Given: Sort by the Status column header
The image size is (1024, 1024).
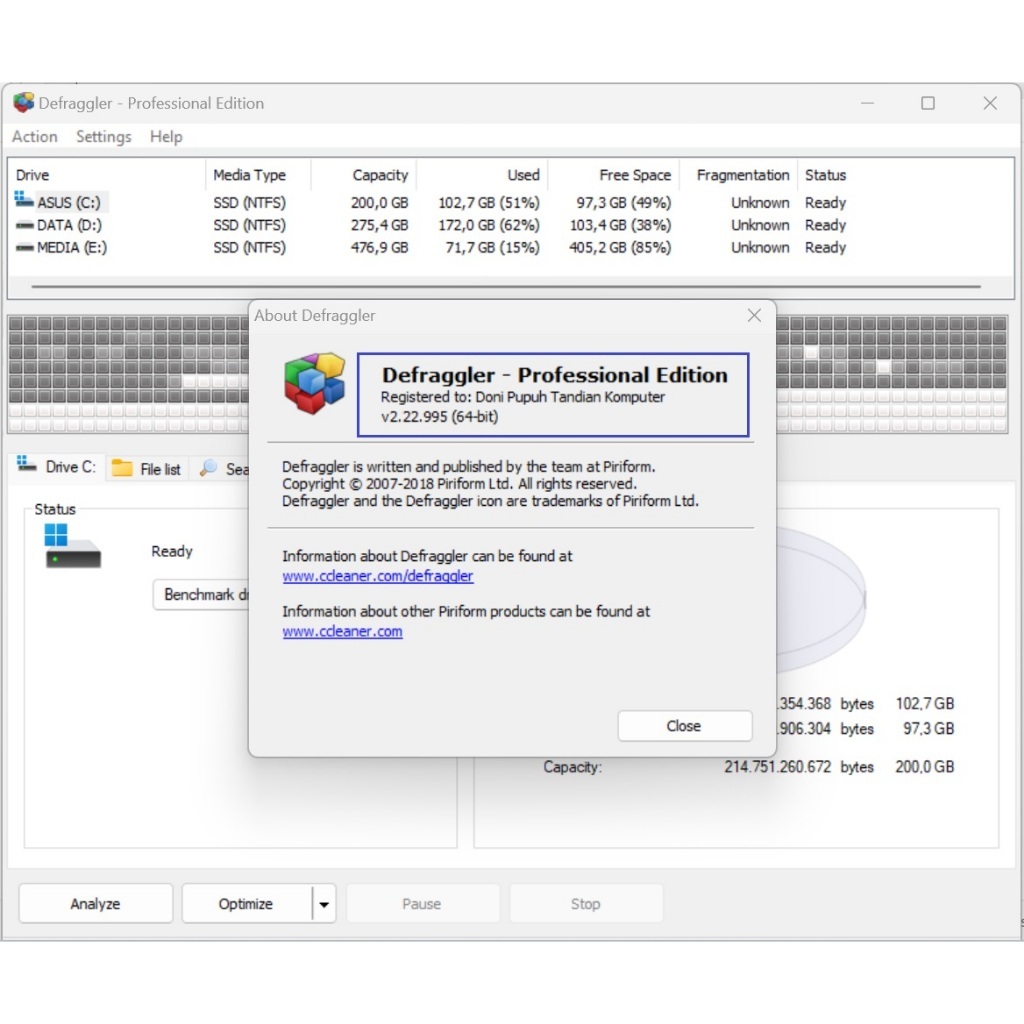Looking at the screenshot, I should point(825,175).
